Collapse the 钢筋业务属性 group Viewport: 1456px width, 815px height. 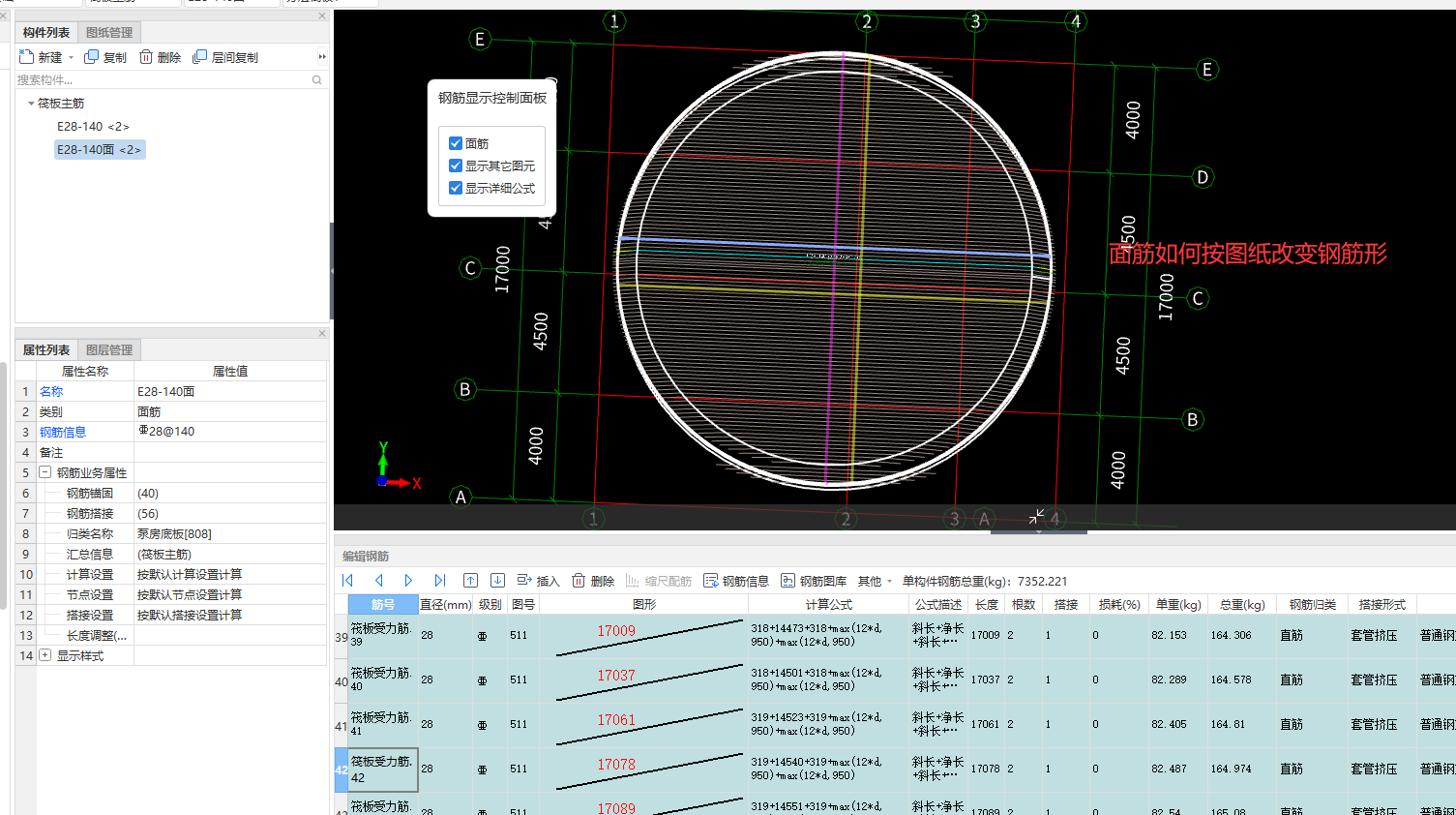45,472
